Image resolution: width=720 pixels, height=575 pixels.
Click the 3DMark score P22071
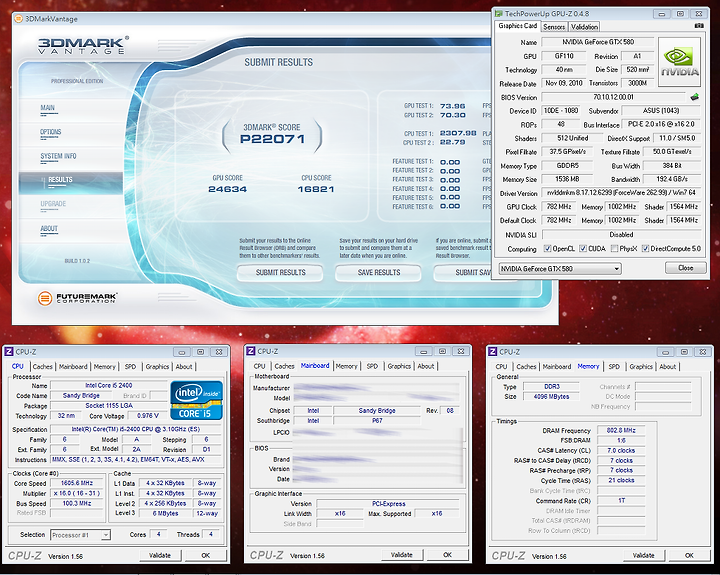click(272, 139)
